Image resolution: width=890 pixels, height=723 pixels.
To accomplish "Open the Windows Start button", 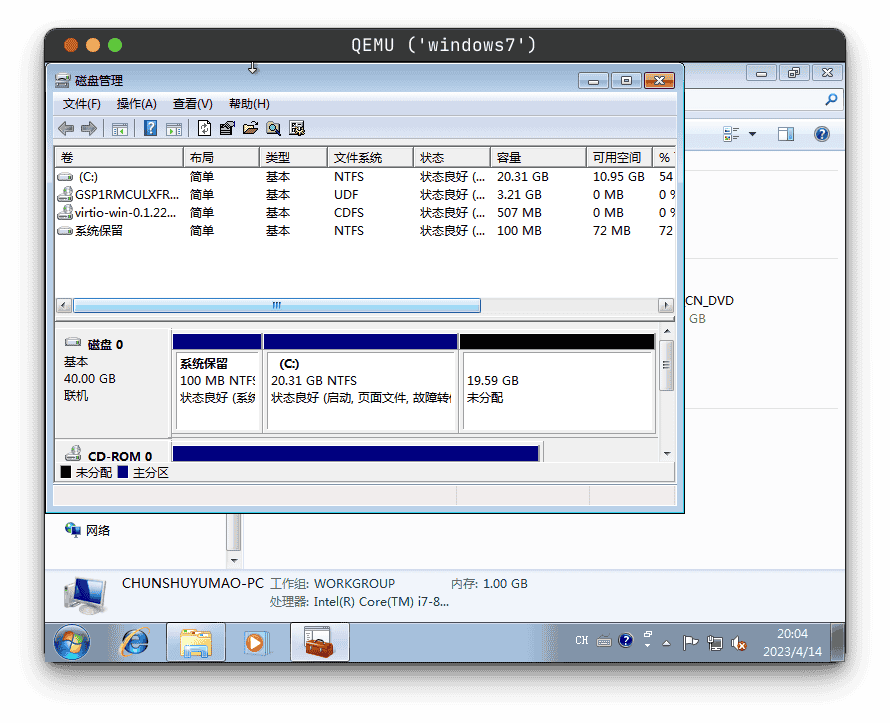I will point(72,642).
